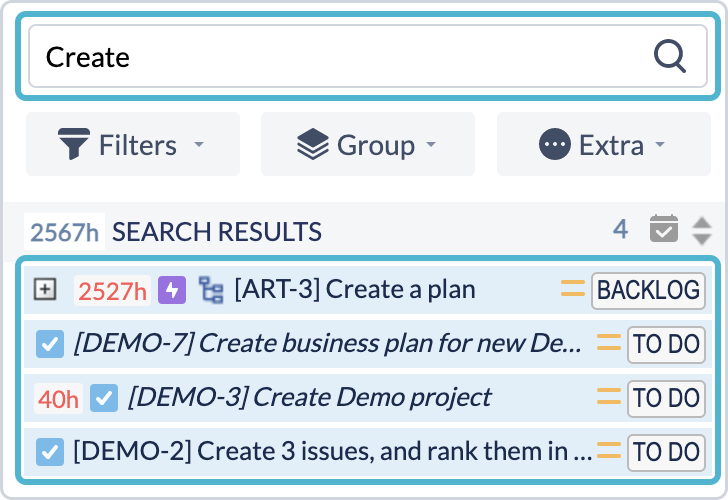Viewport: 728px width, 500px height.
Task: Click the purple lightning bolt epic icon
Action: (x=173, y=290)
